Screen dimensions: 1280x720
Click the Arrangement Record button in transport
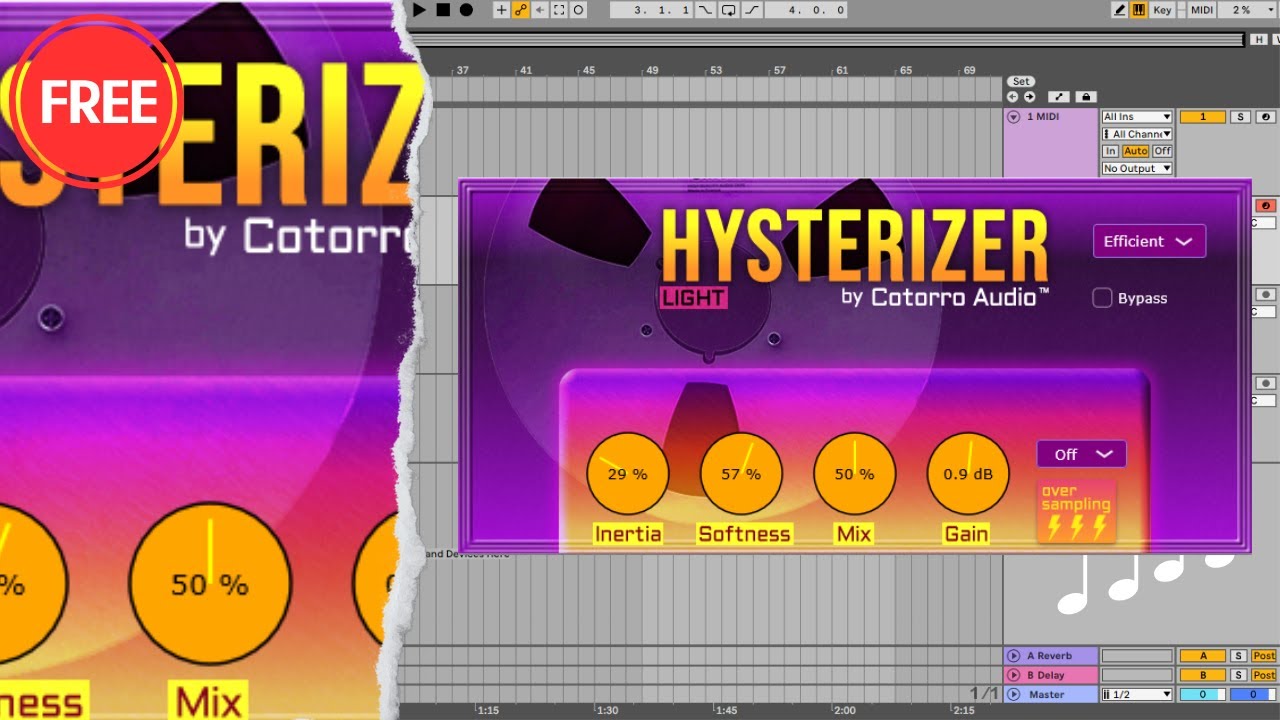(x=466, y=10)
